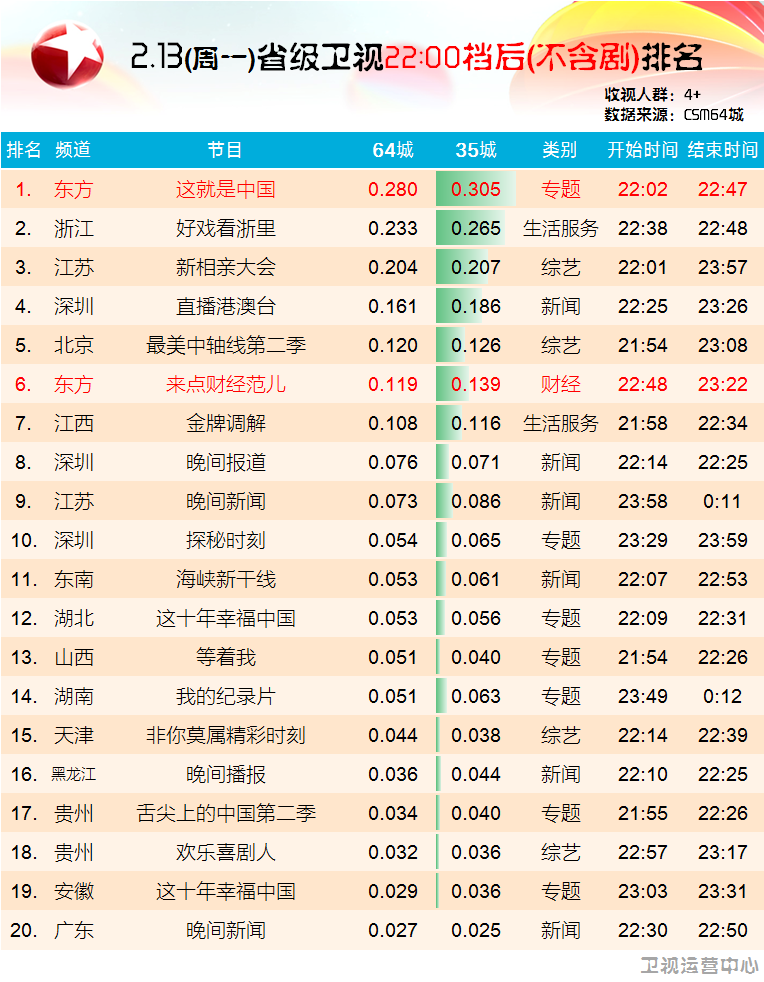This screenshot has width=764, height=982.
Task: Click category 生活服务 for 好戏看浙里
Action: pos(560,228)
